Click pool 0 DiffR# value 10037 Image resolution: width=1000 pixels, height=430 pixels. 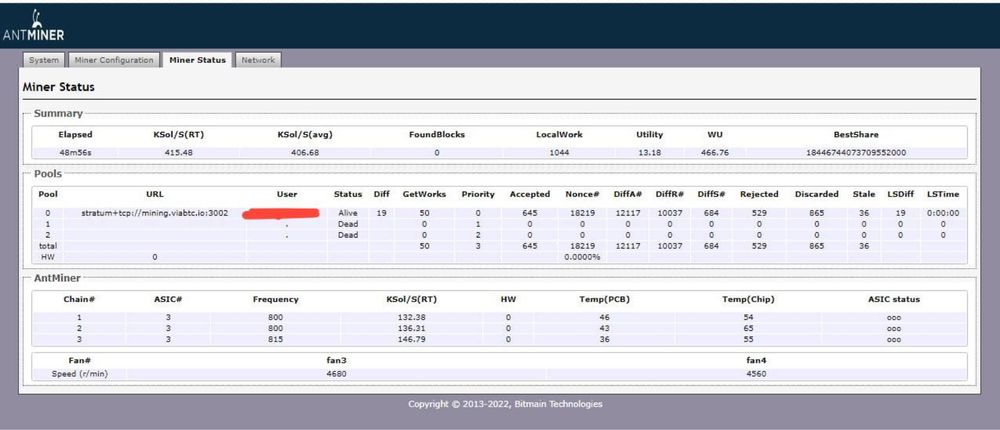coord(670,213)
